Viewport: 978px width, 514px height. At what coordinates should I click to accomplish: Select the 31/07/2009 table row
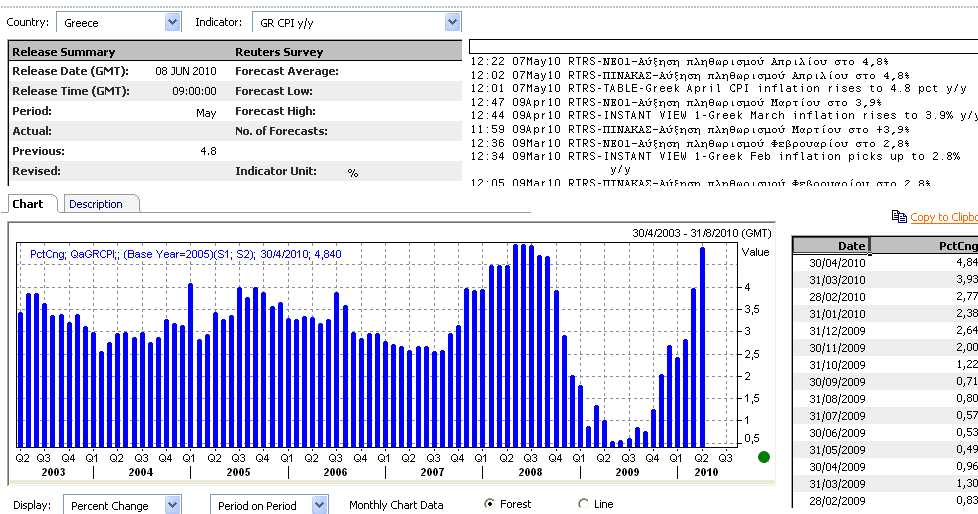point(885,415)
